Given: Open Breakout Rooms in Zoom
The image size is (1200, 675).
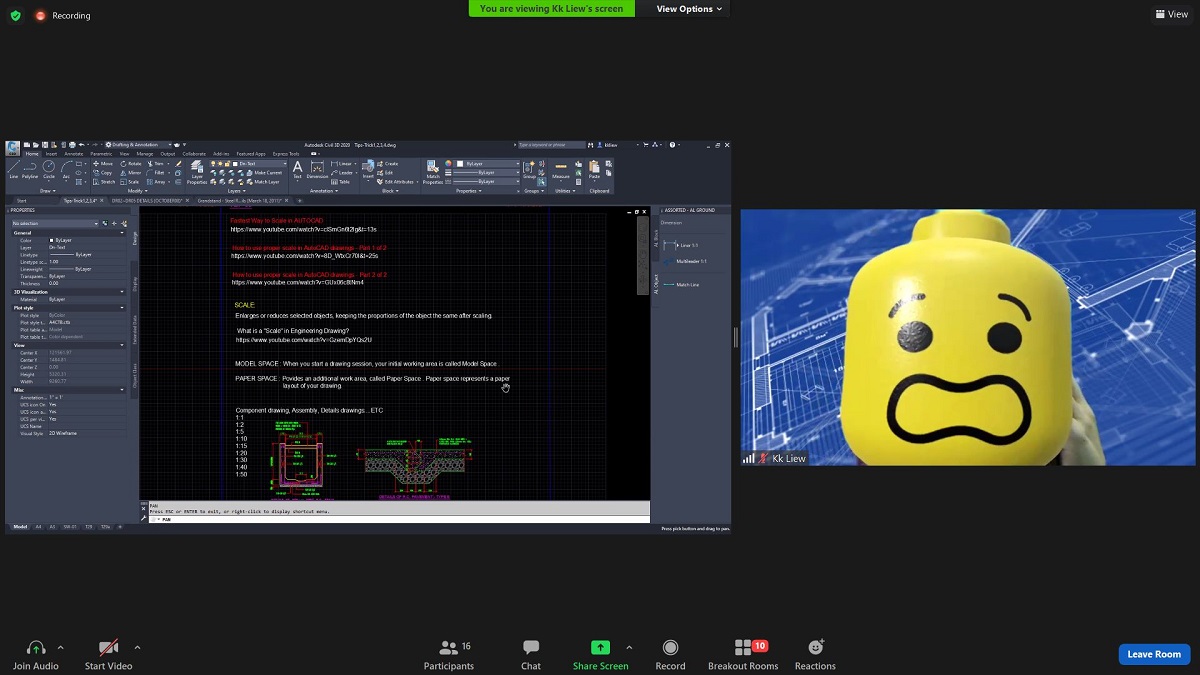Looking at the screenshot, I should (743, 654).
